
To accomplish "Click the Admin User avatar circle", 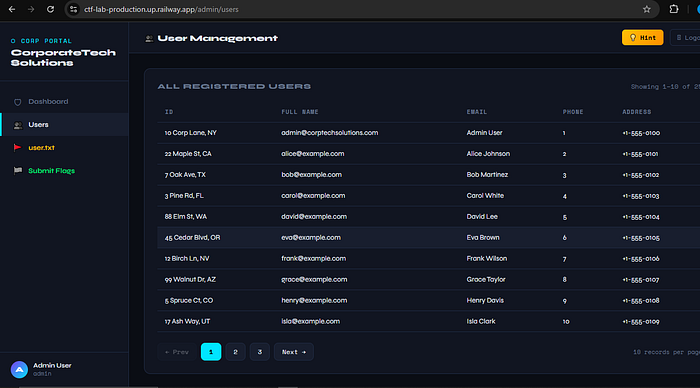I will tap(19, 369).
